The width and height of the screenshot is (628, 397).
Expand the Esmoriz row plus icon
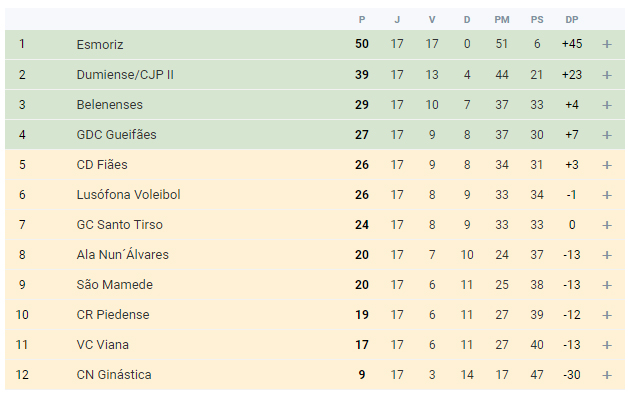tap(607, 44)
